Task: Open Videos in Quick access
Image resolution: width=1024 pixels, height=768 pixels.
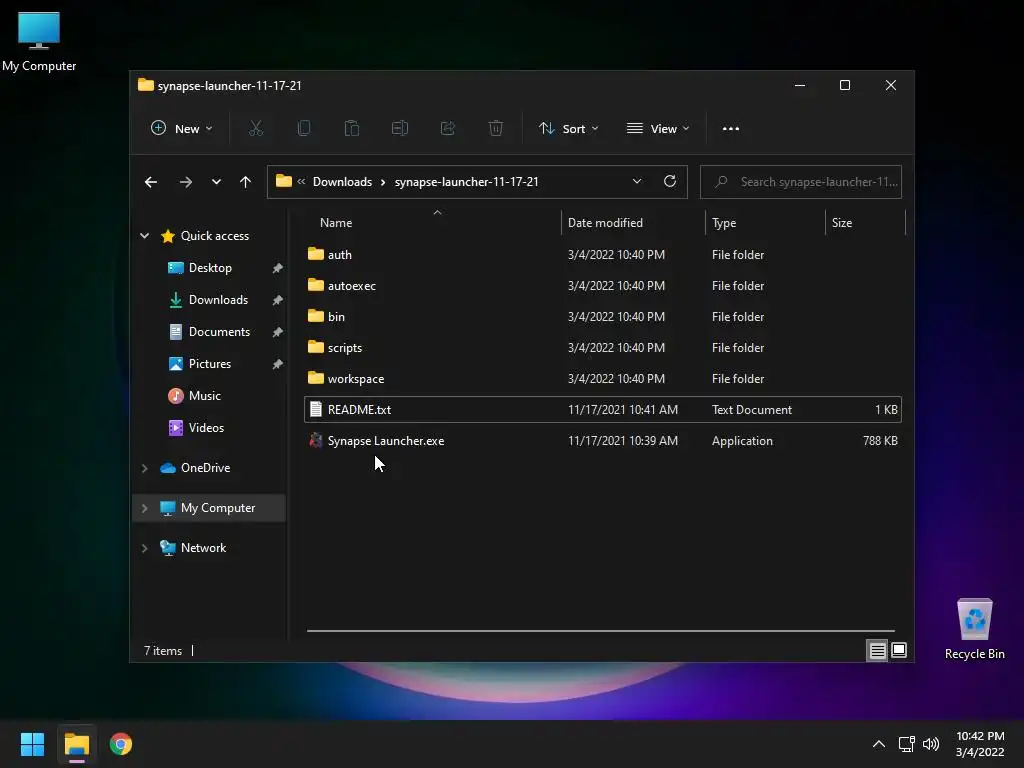Action: tap(206, 428)
